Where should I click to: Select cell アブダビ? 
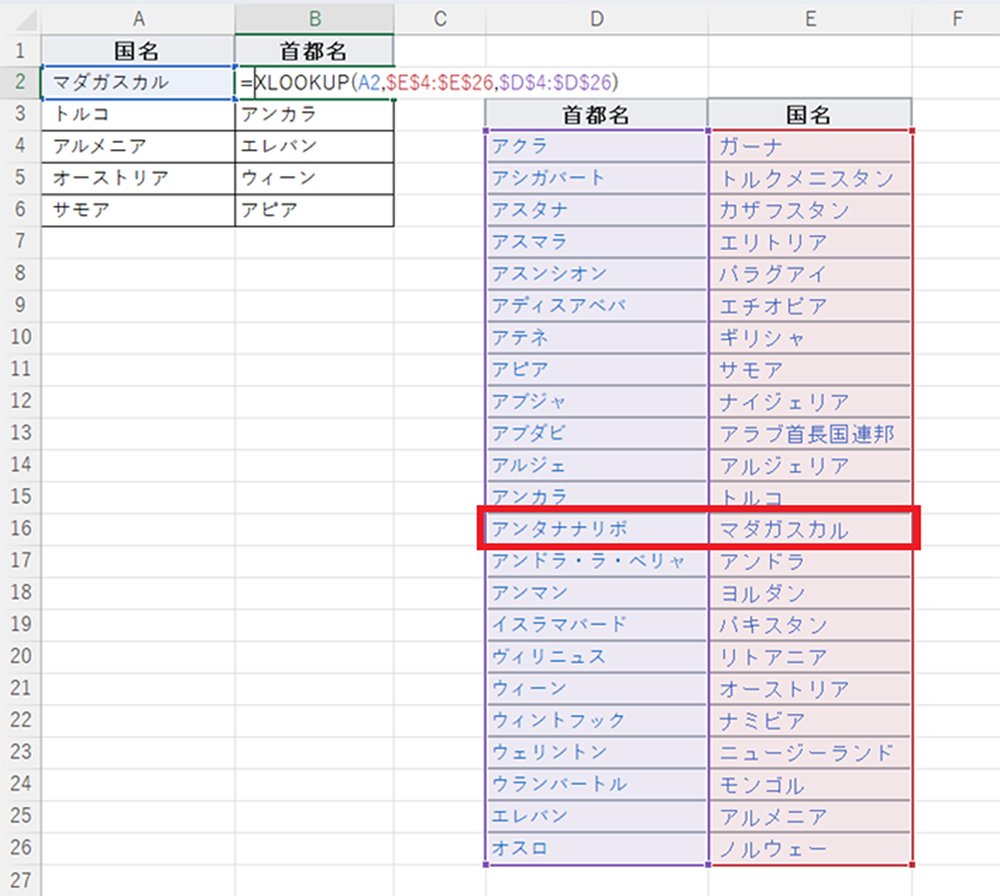tap(597, 433)
